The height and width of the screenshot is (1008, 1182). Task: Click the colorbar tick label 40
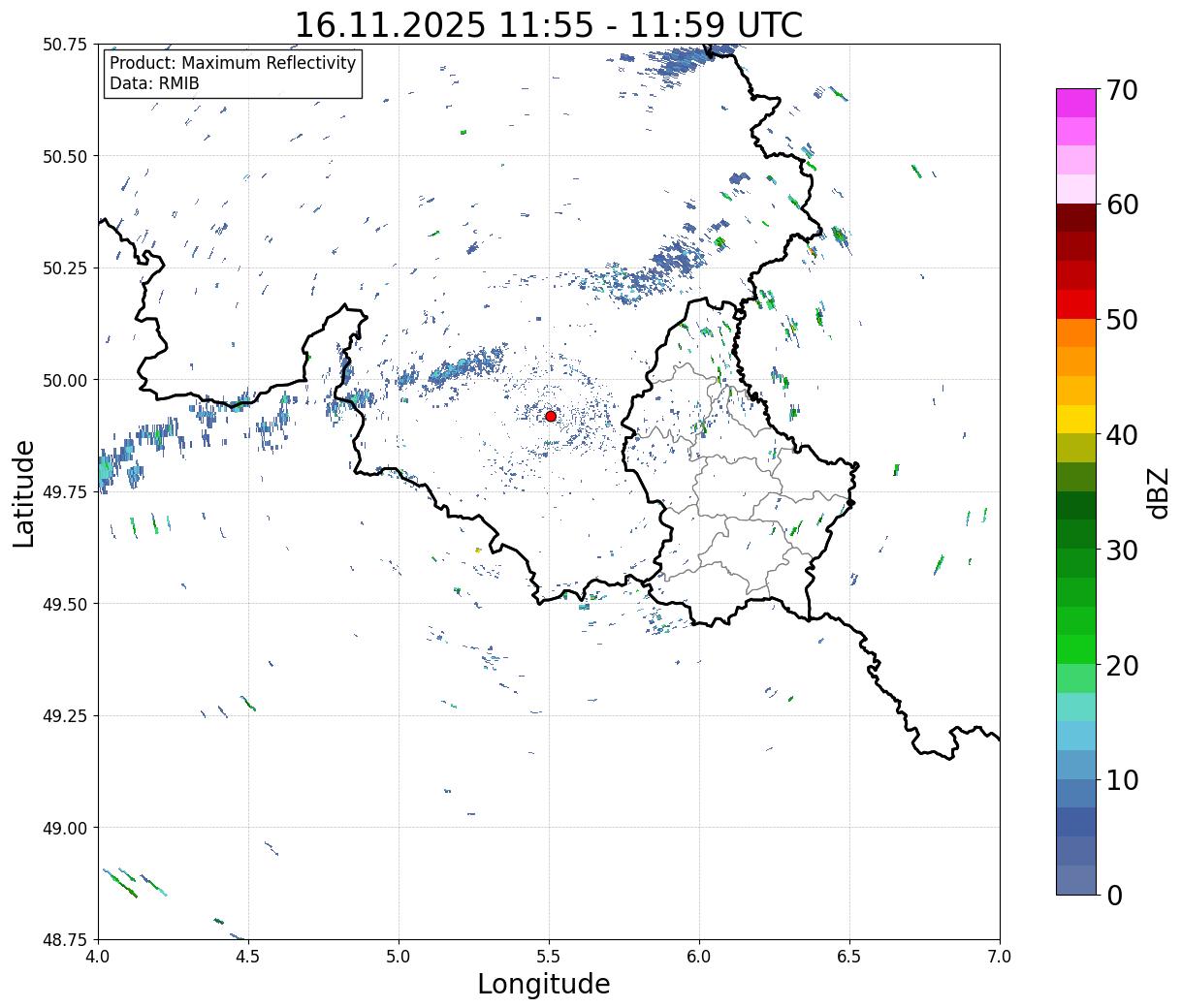(x=1122, y=435)
